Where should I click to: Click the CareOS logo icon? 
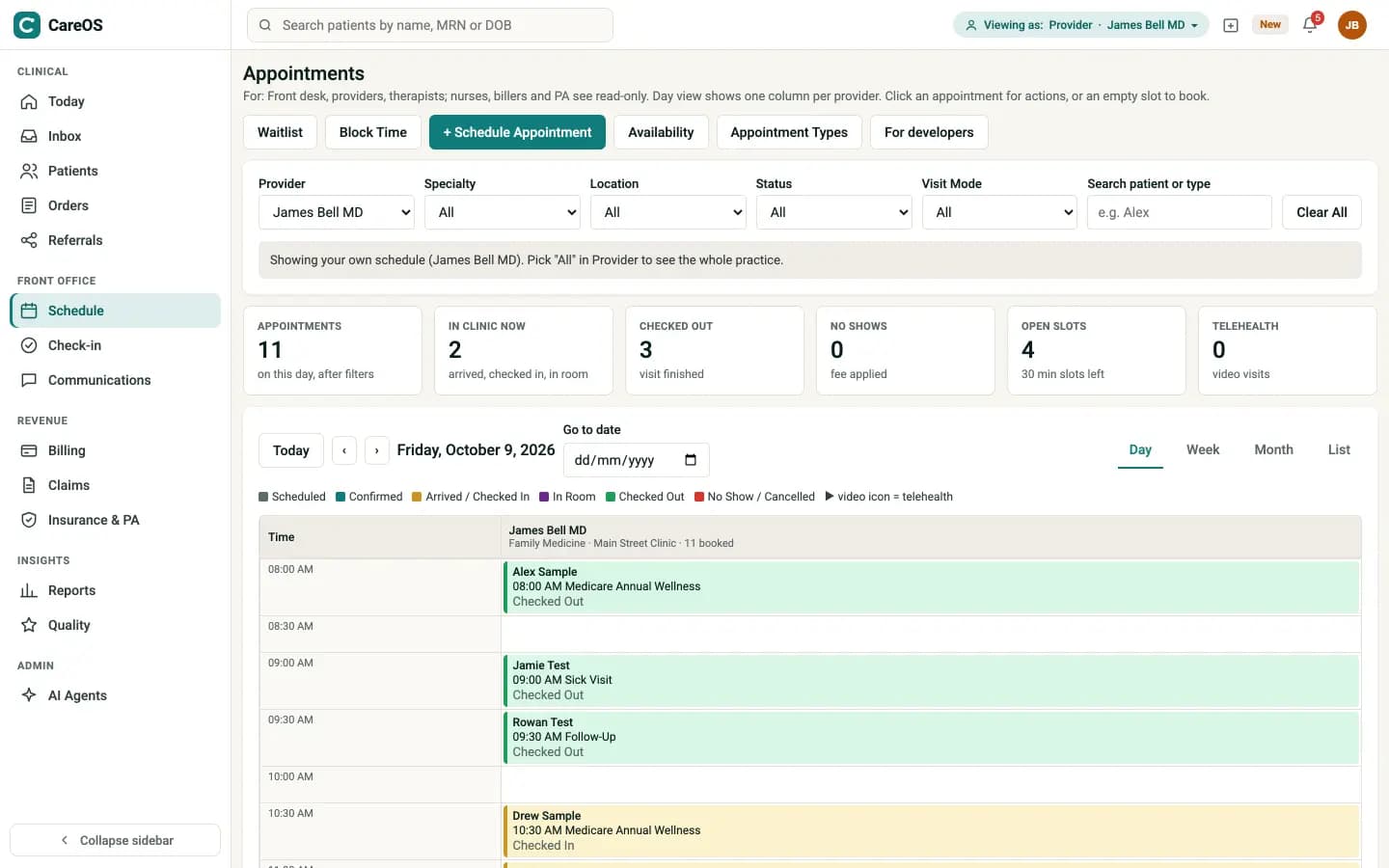[x=27, y=25]
